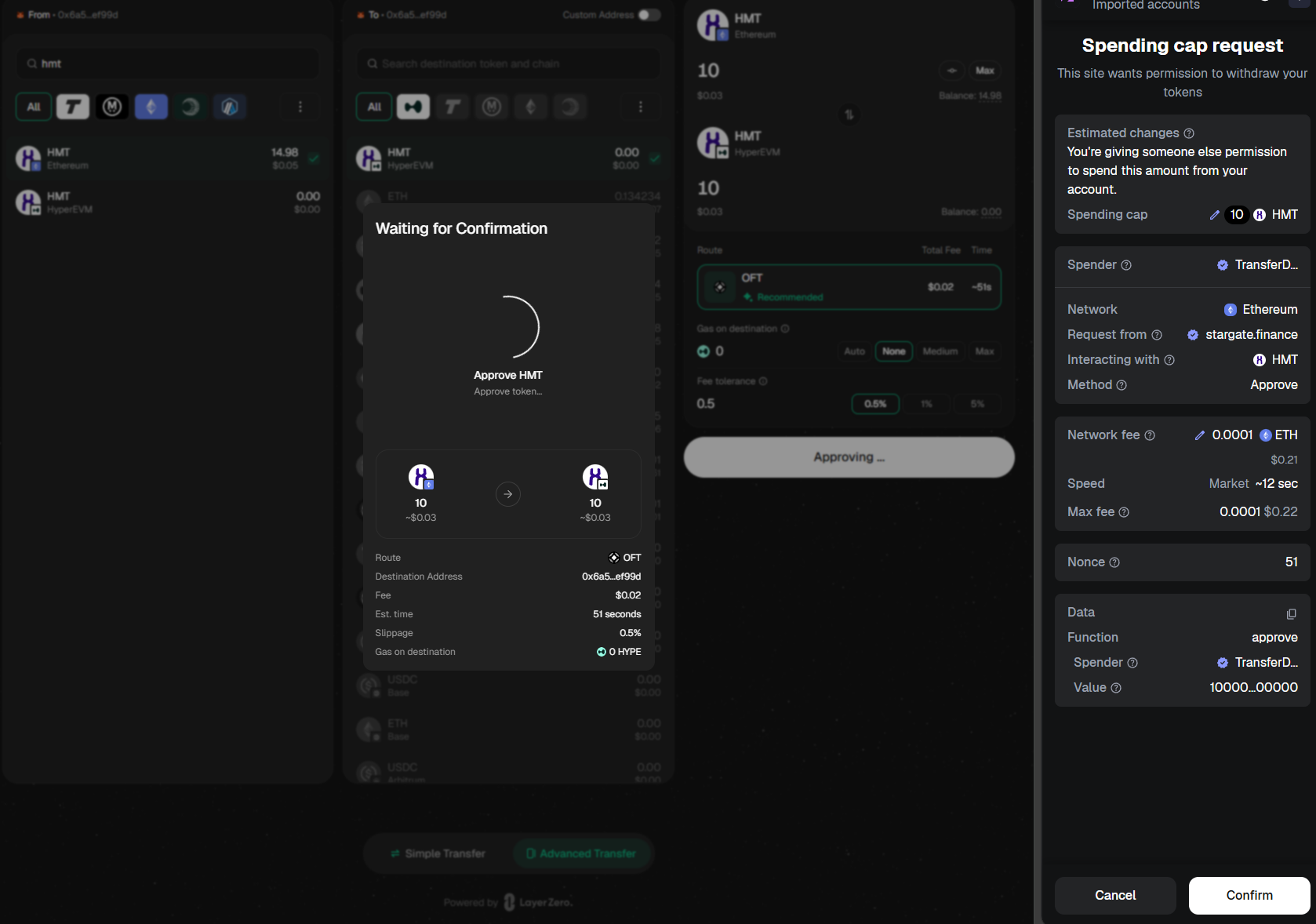The height and width of the screenshot is (924, 1316).
Task: Copy transaction data icon
Action: pos(1291,613)
